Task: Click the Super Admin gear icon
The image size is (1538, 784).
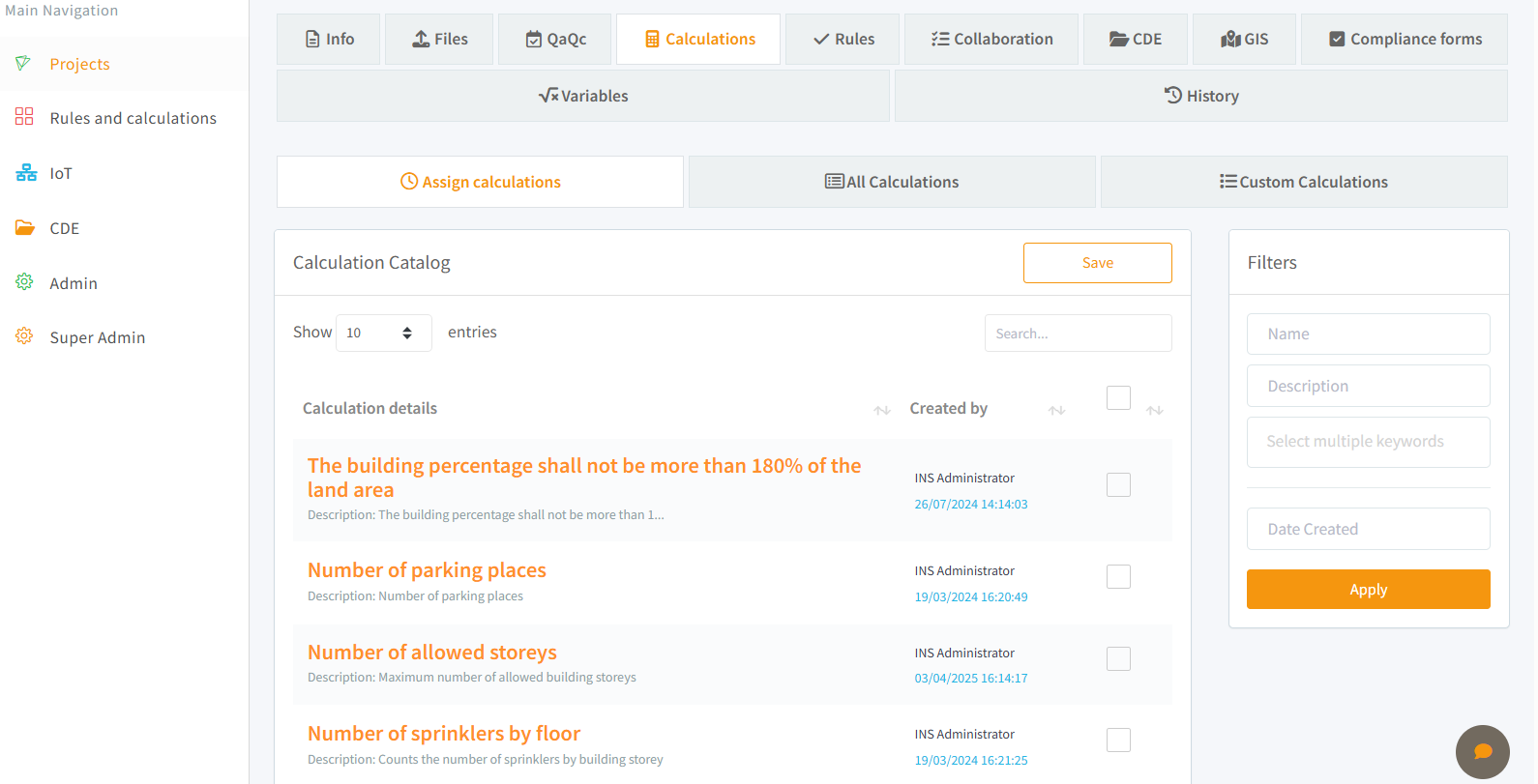Action: [x=24, y=336]
